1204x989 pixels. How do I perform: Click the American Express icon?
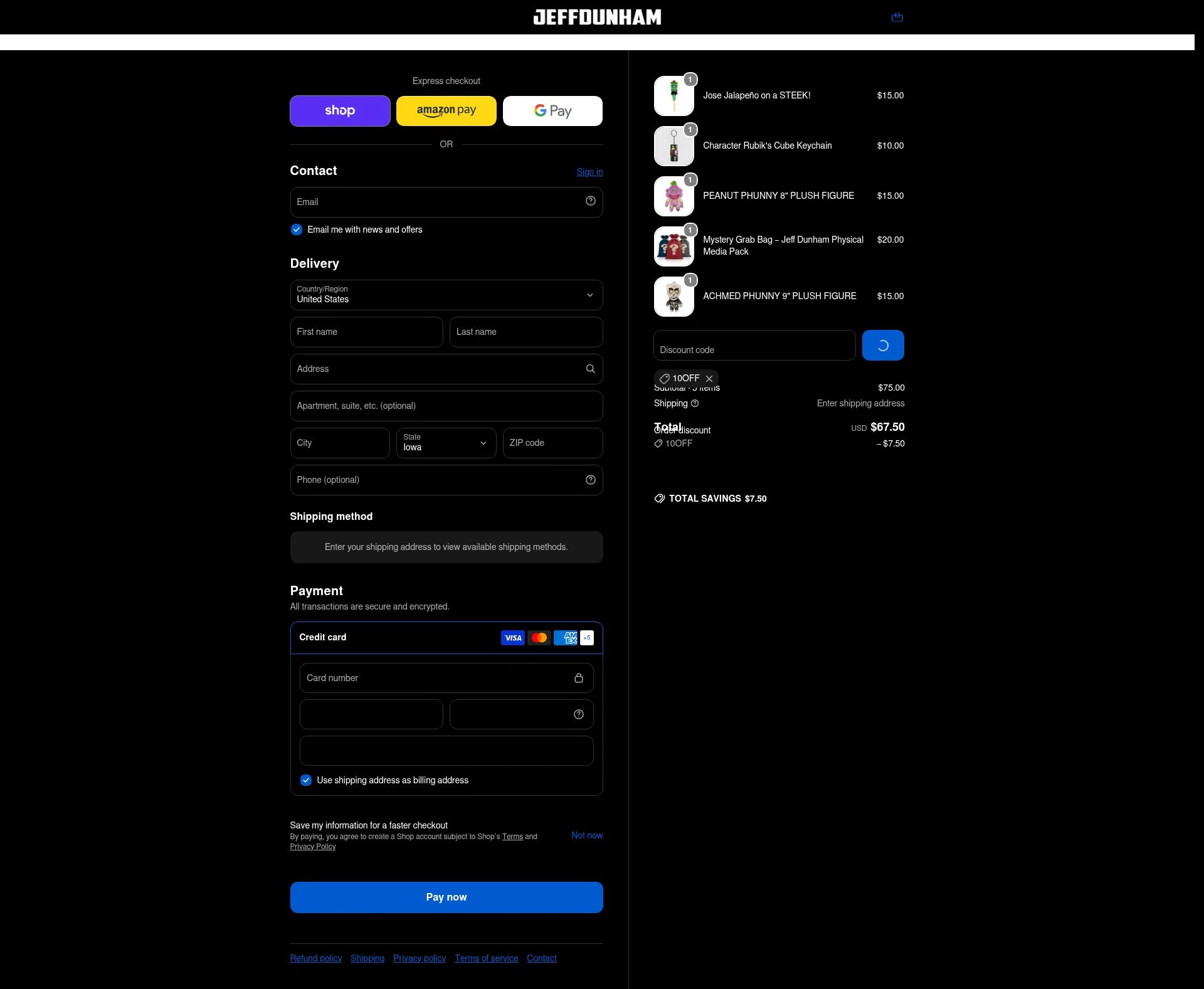(565, 638)
